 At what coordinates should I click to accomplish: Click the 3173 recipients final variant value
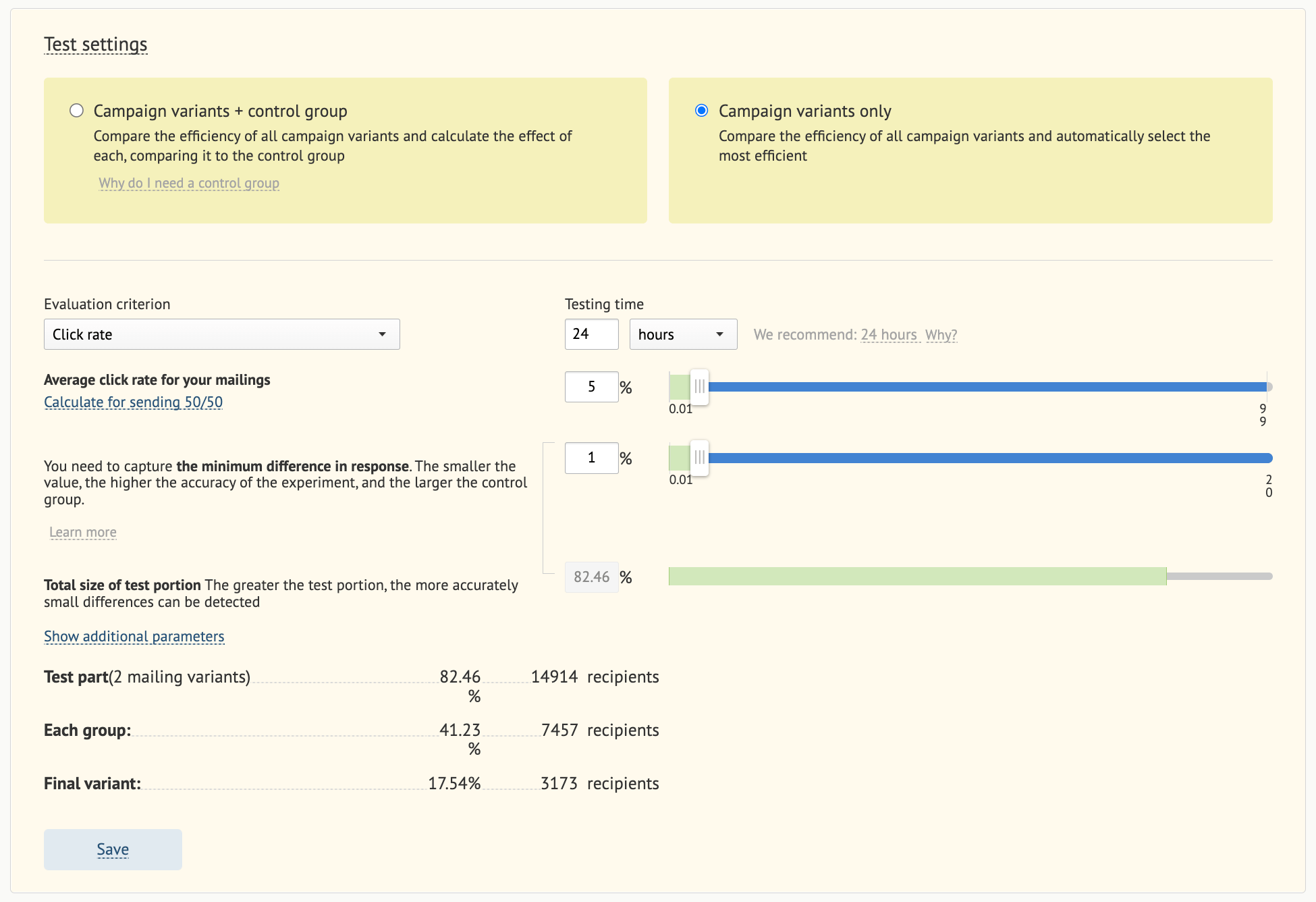559,784
